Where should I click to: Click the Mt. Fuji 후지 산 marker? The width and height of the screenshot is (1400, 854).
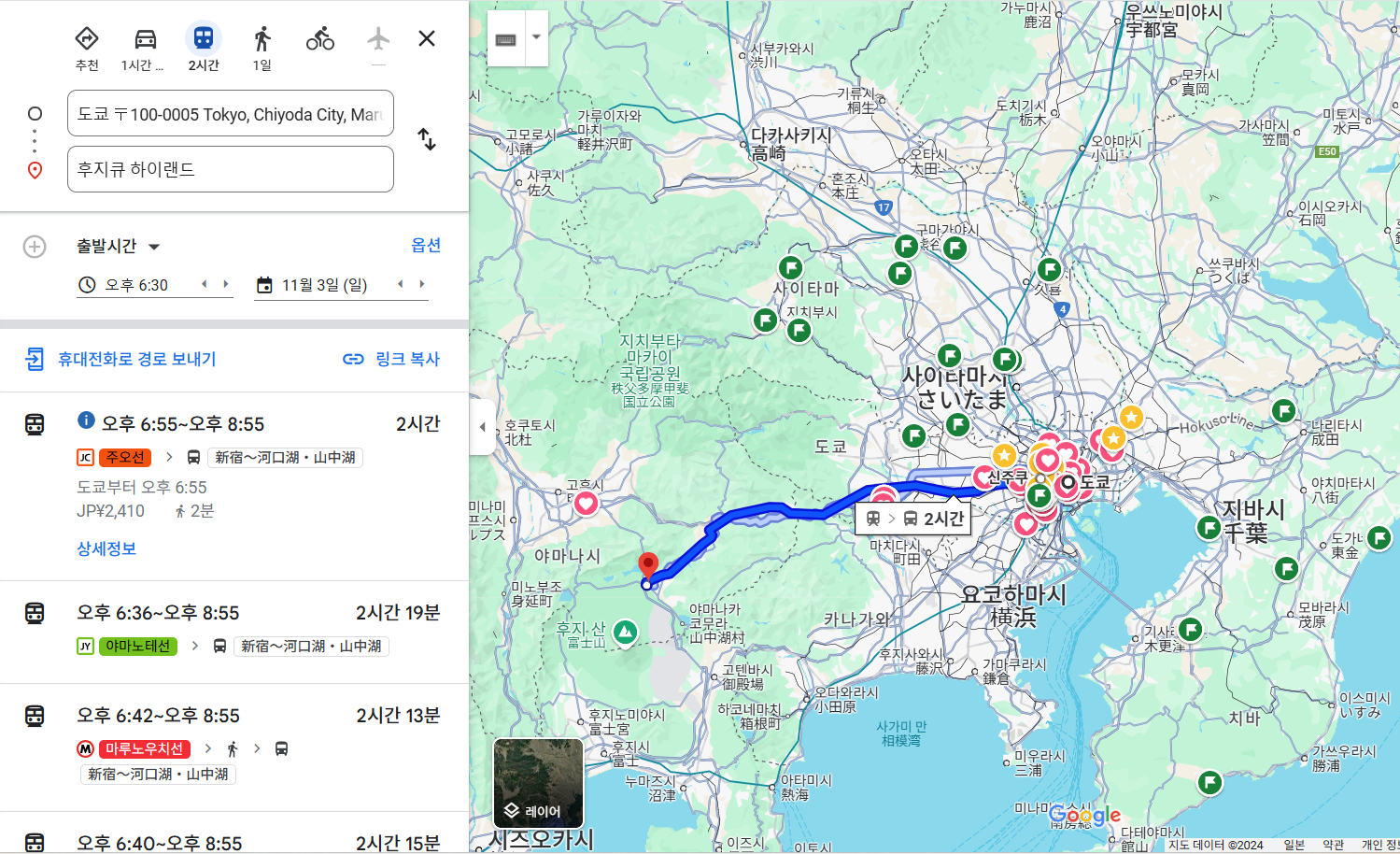[625, 633]
